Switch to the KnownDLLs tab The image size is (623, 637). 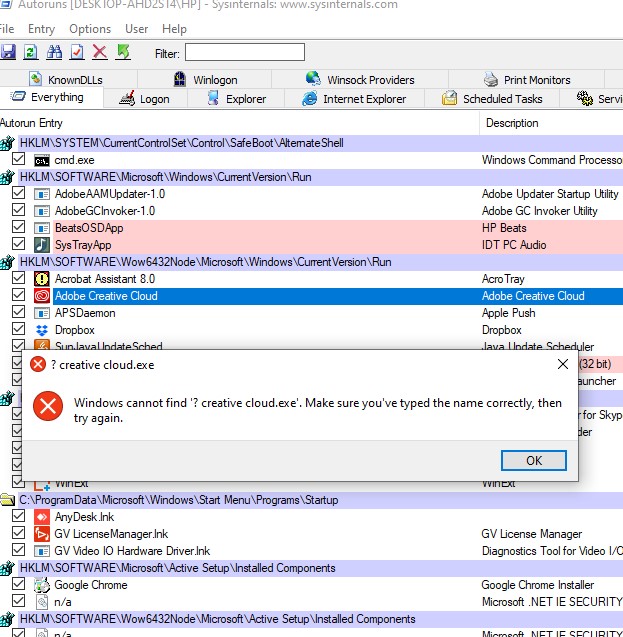click(x=68, y=79)
